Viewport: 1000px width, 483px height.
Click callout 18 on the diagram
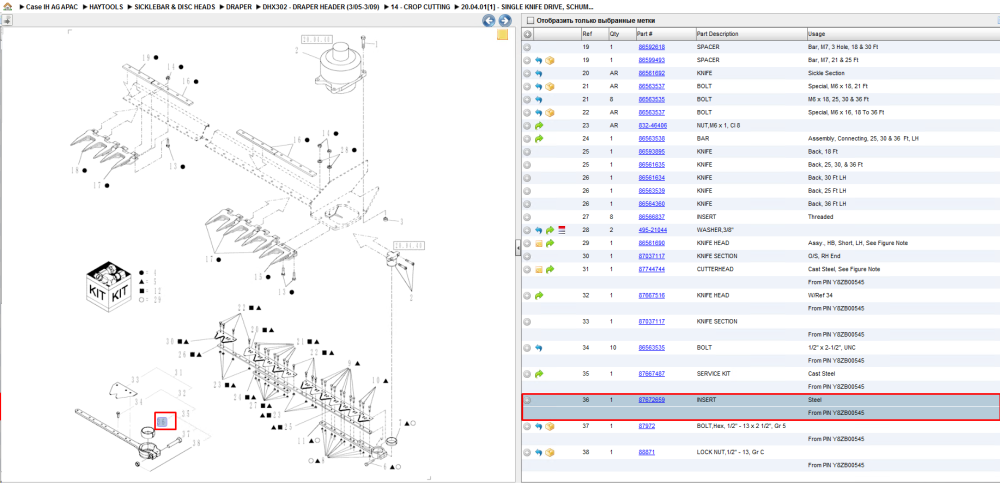click(x=76, y=170)
